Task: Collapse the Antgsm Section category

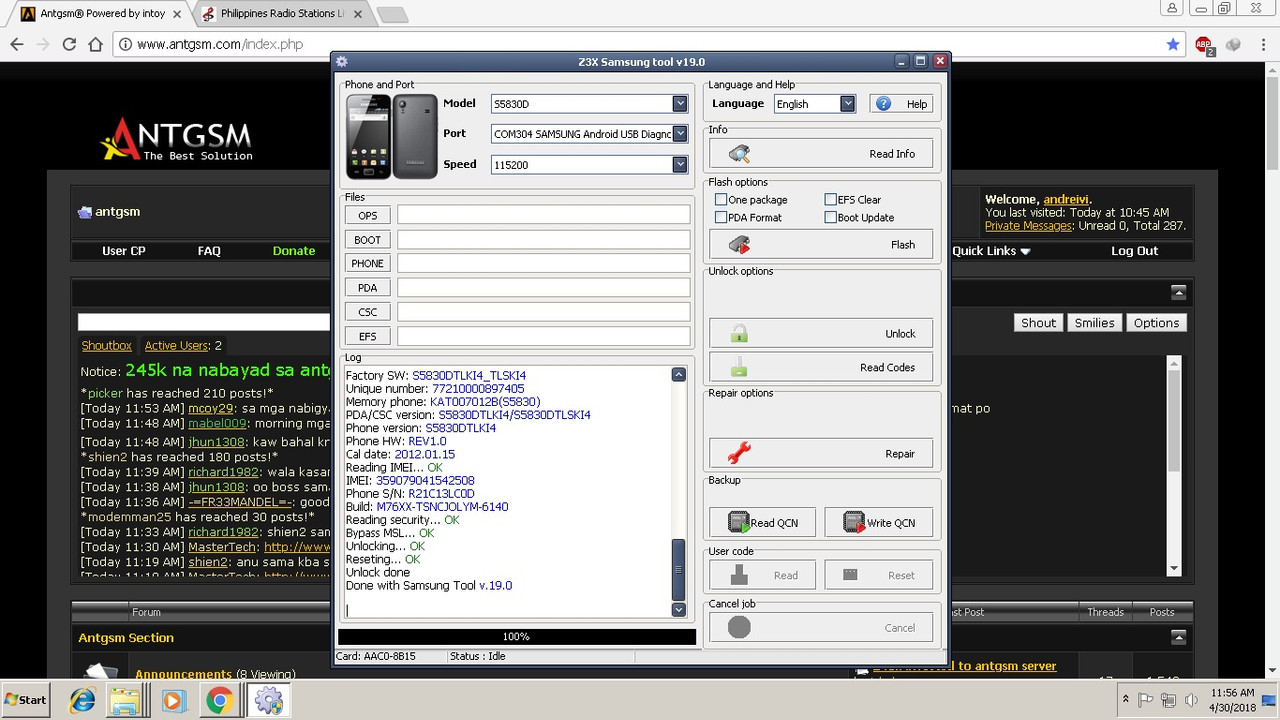Action: pyautogui.click(x=1179, y=638)
